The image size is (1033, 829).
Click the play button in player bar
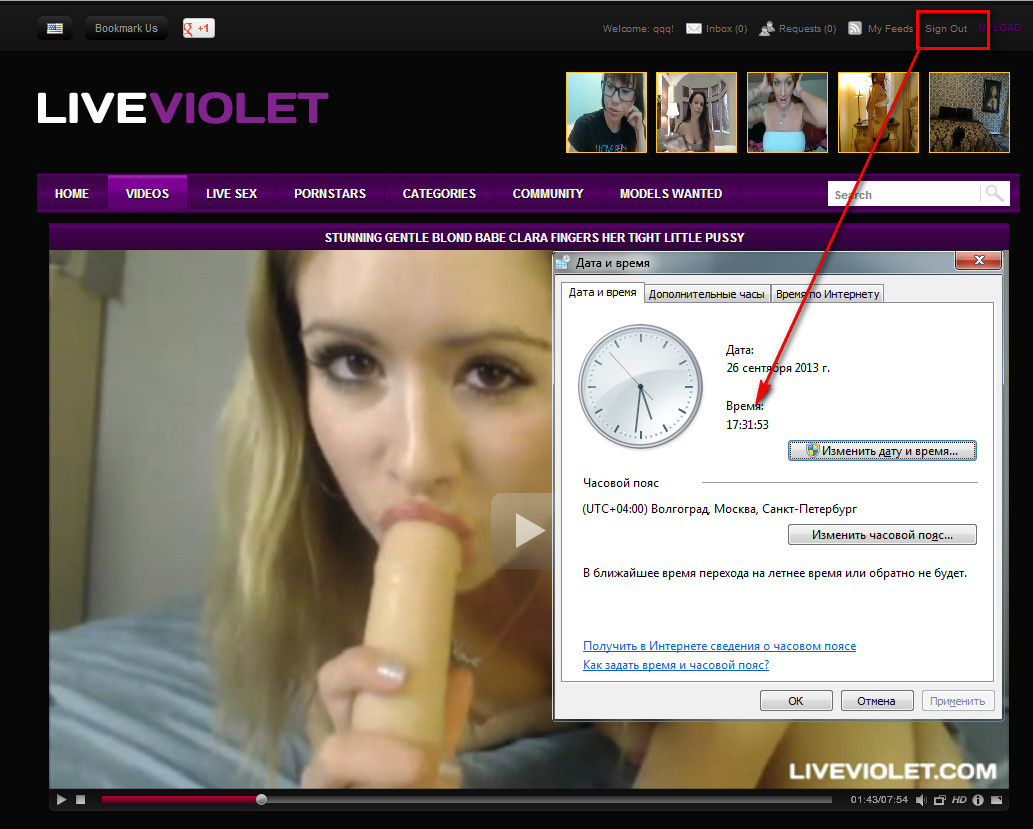[x=61, y=800]
